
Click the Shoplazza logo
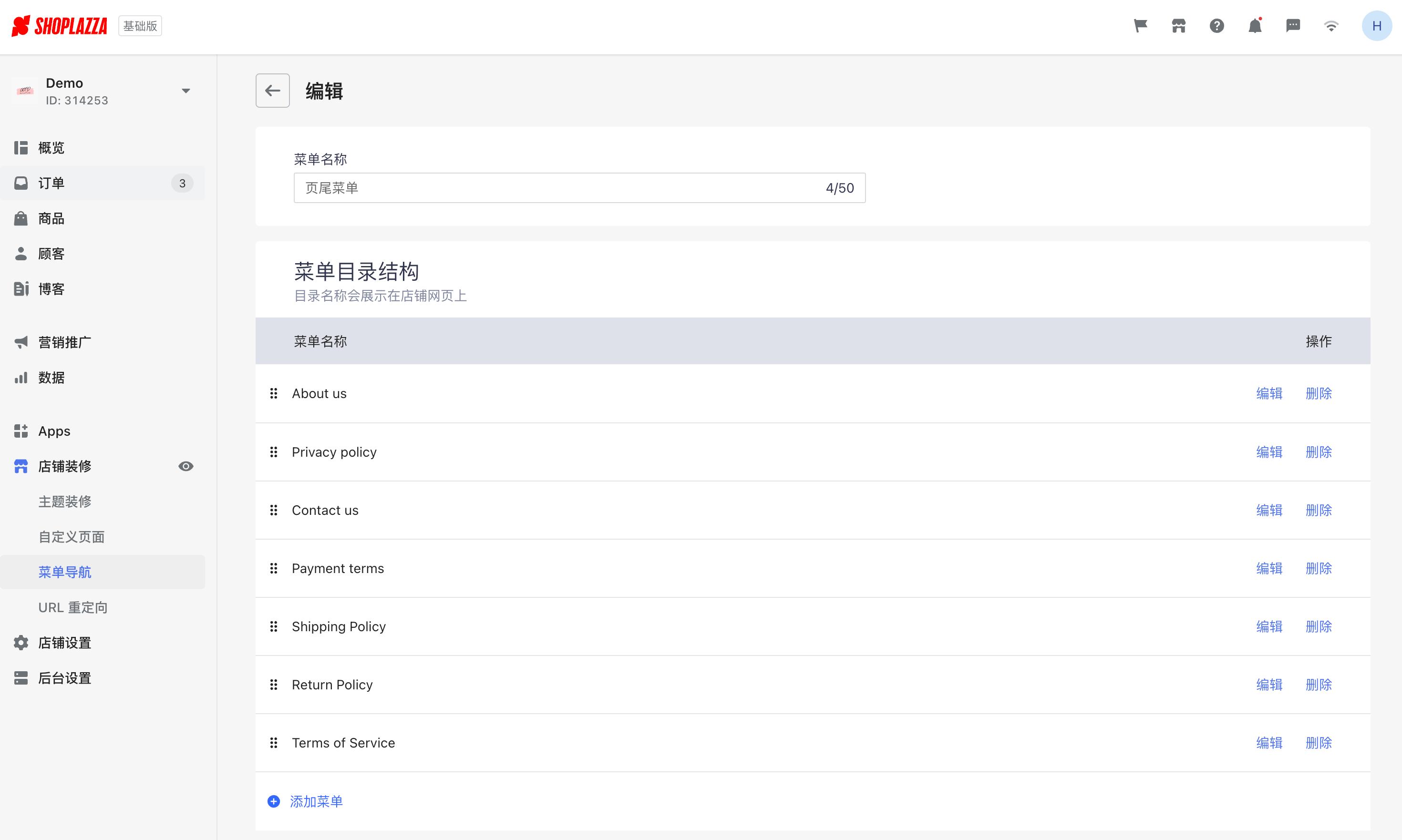click(x=60, y=25)
